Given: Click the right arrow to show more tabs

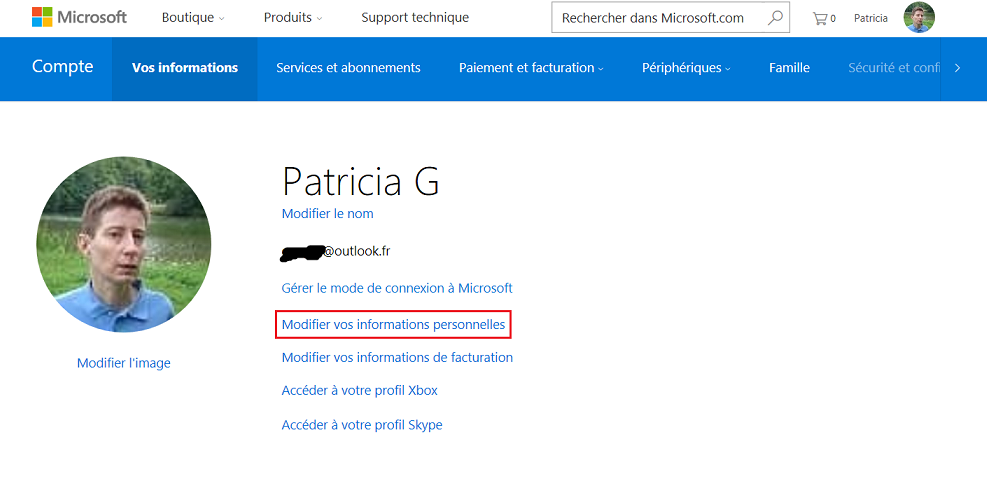Looking at the screenshot, I should [x=957, y=68].
